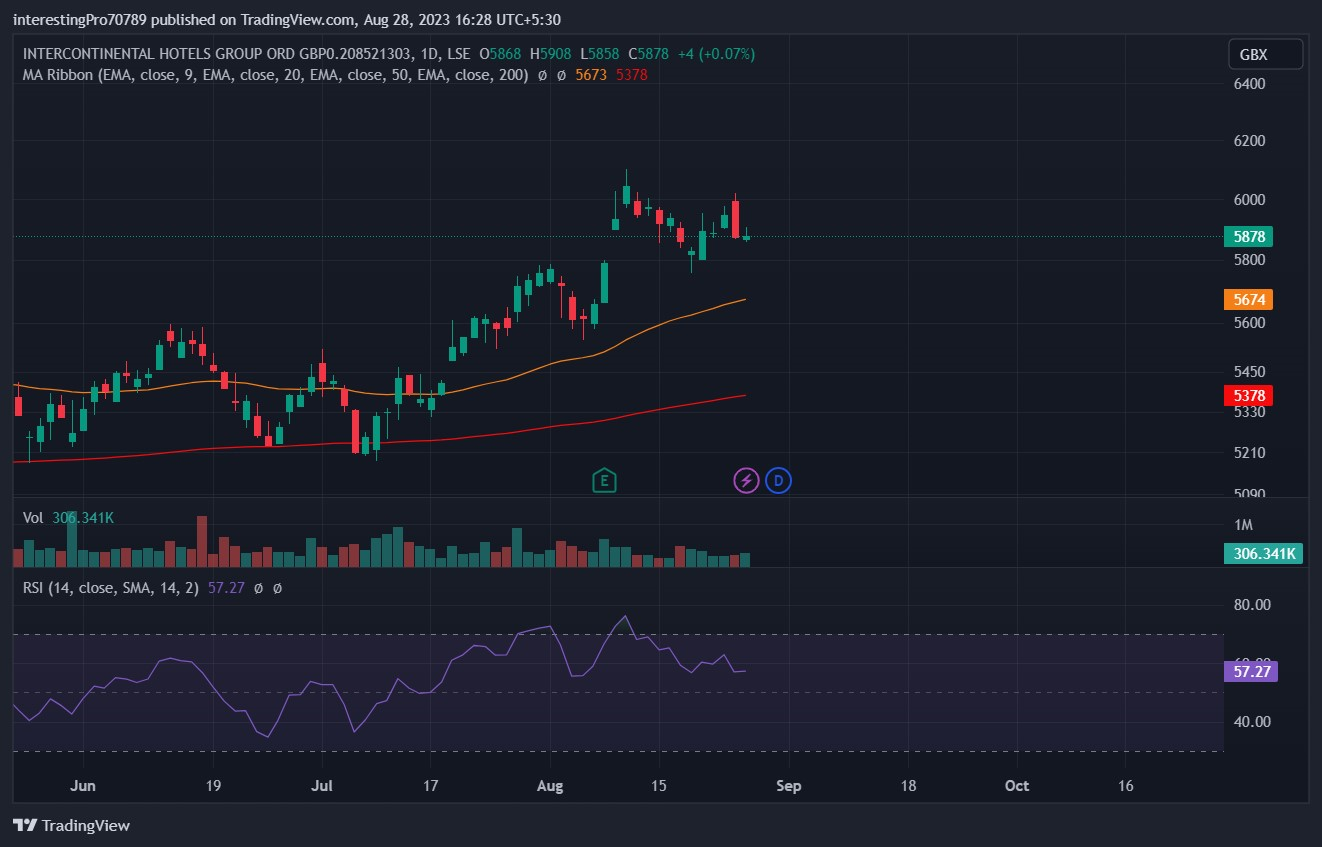Image resolution: width=1322 pixels, height=847 pixels.
Task: Click the green 306.341K volume axis label
Action: [x=1263, y=553]
